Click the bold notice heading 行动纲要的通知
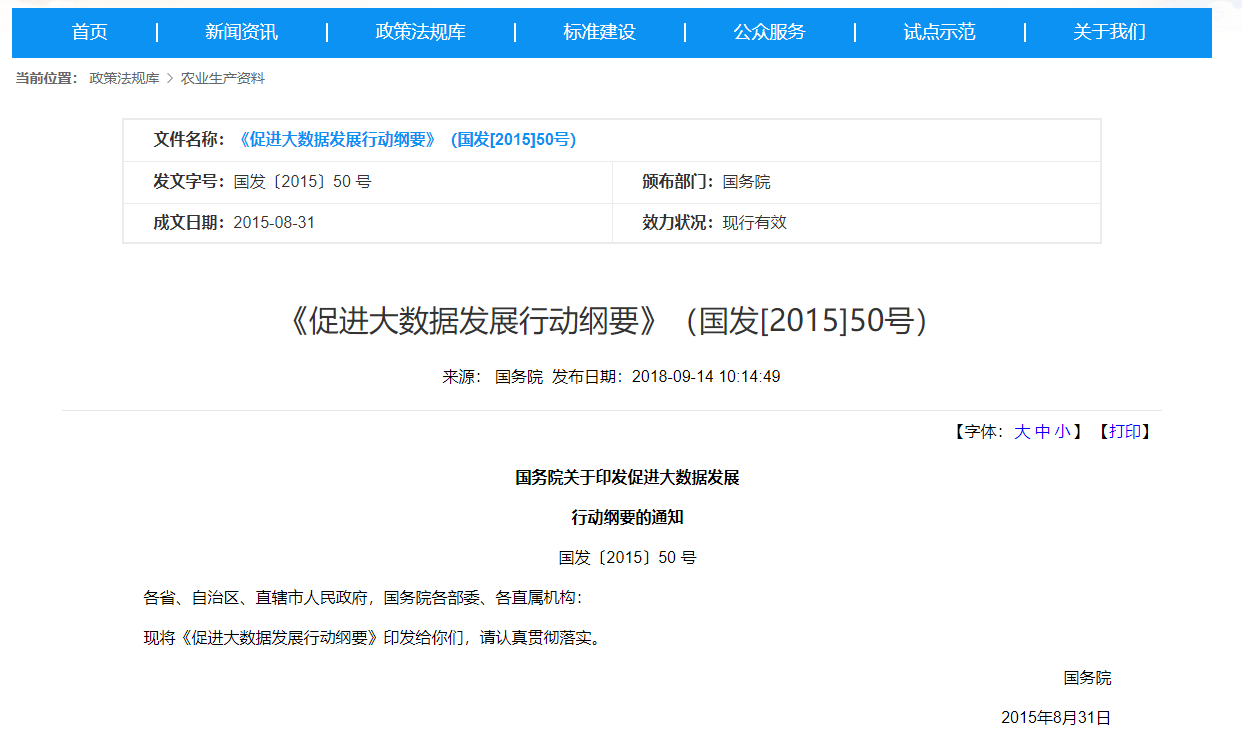The width and height of the screenshot is (1242, 744). [627, 518]
